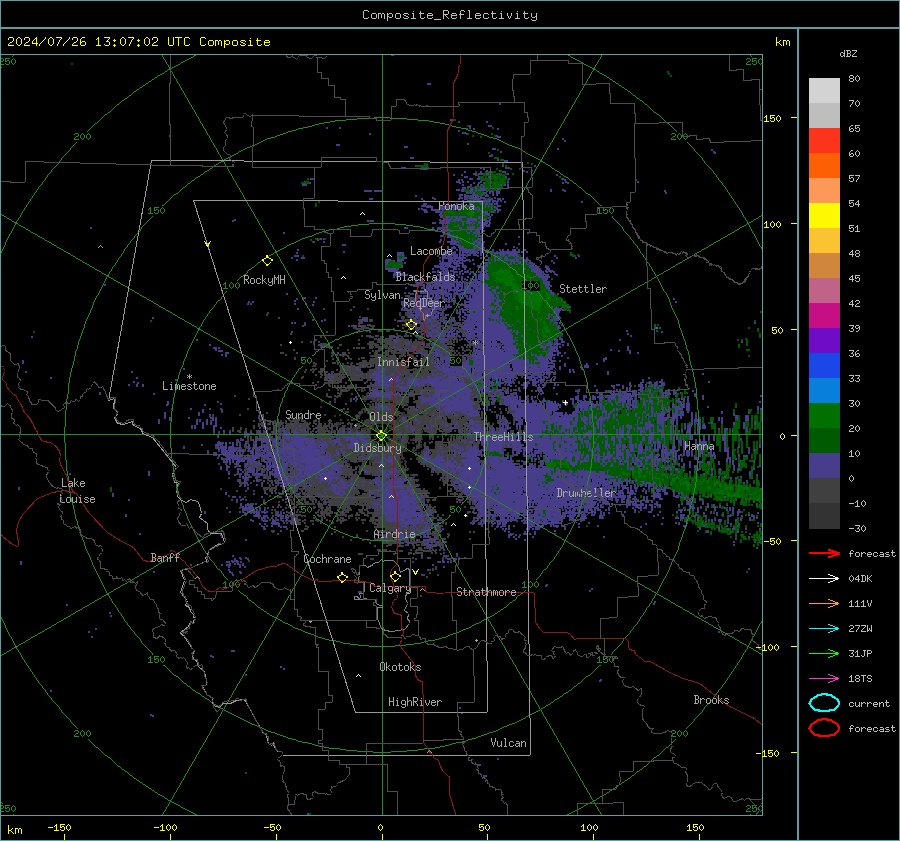
Task: Click the cyan 'current' ellipse legend icon
Action: (824, 703)
